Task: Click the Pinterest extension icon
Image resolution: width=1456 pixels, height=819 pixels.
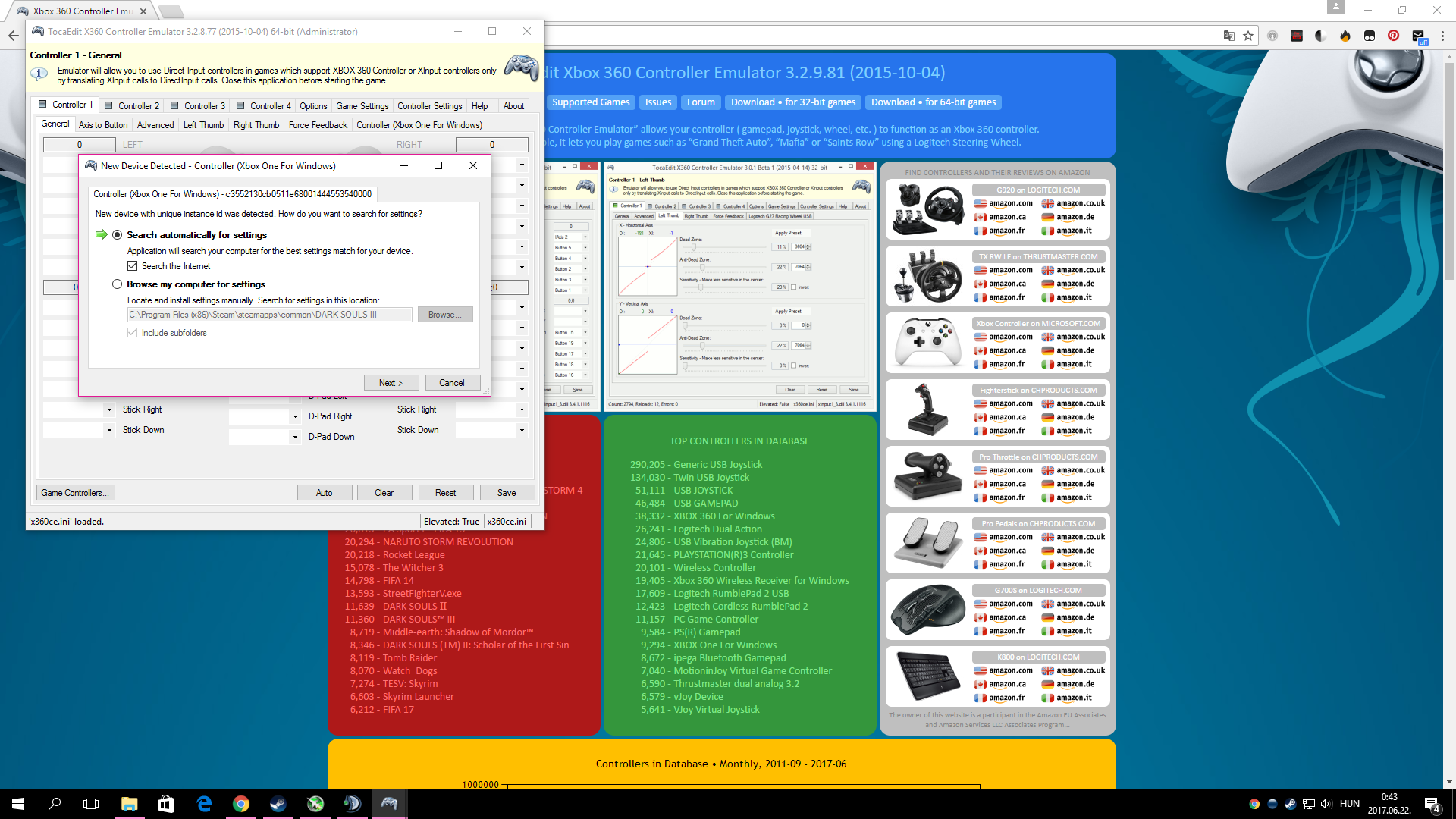Action: coord(1393,36)
